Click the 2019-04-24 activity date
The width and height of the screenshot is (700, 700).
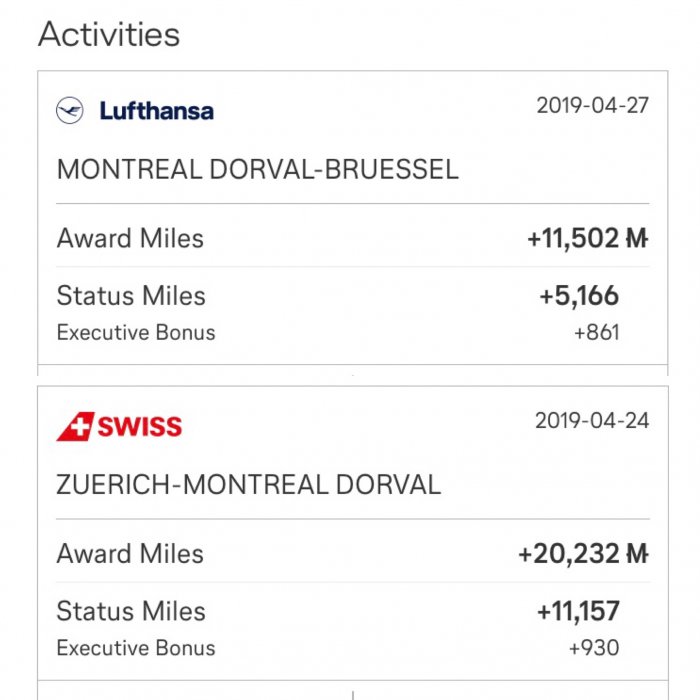click(592, 420)
